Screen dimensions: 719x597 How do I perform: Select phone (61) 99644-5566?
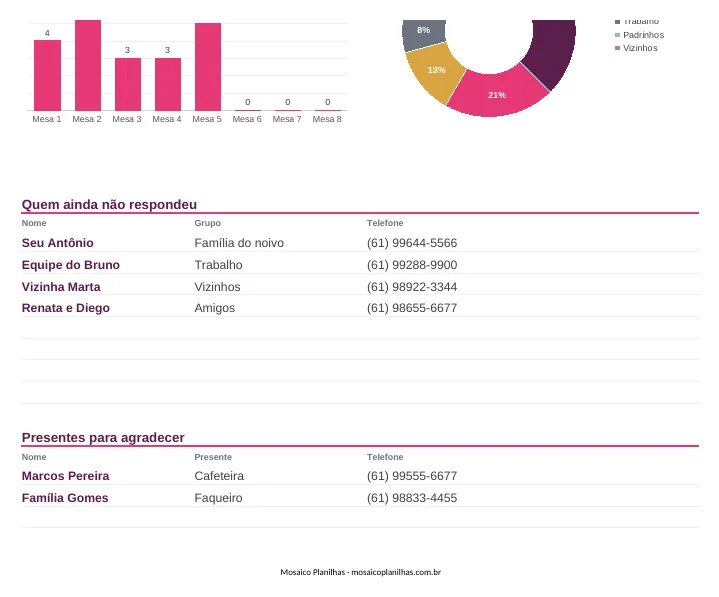coord(412,243)
